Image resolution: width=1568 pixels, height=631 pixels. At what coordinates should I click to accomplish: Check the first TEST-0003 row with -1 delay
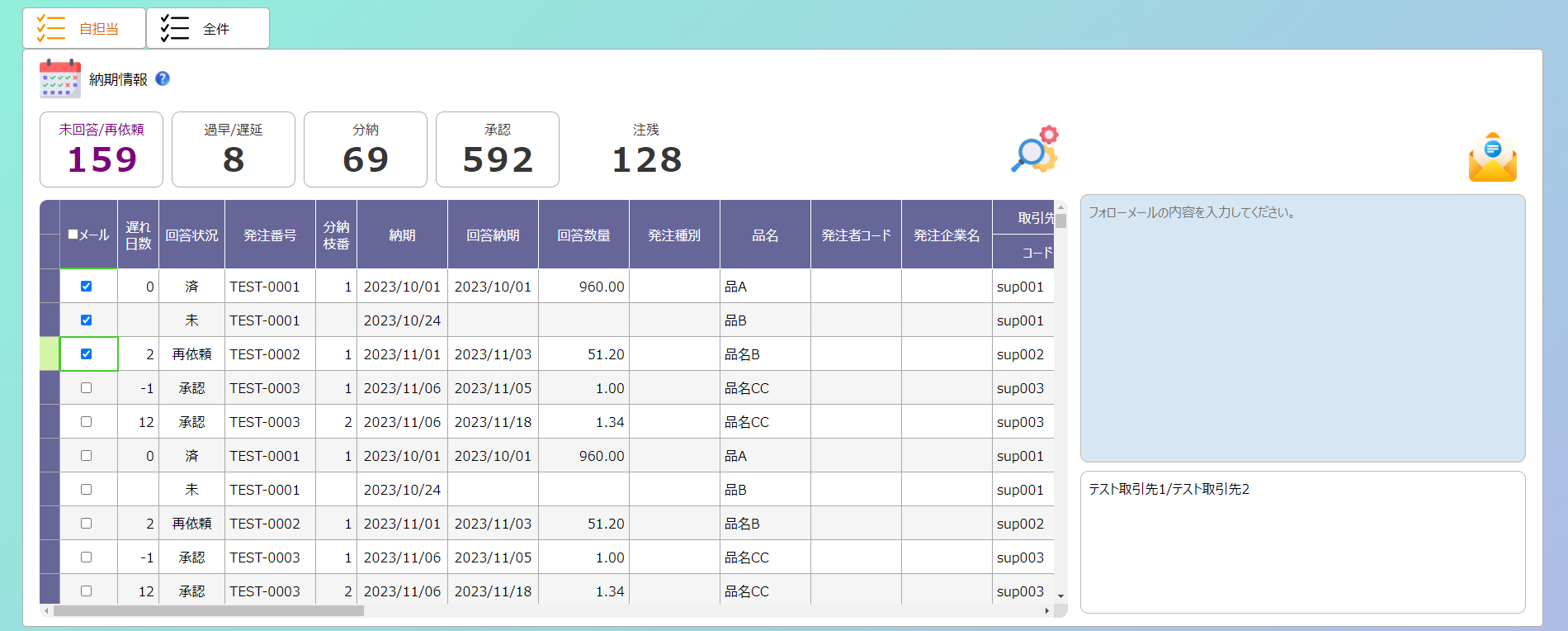coord(86,387)
